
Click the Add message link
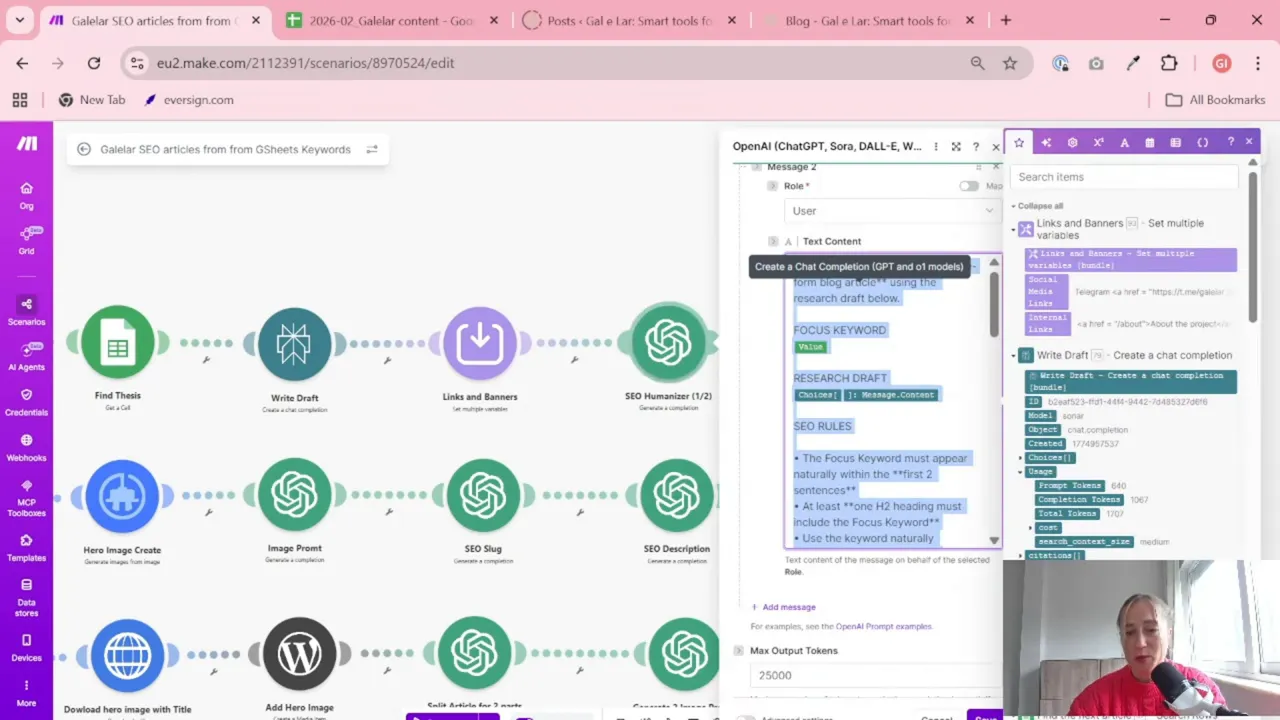click(783, 607)
